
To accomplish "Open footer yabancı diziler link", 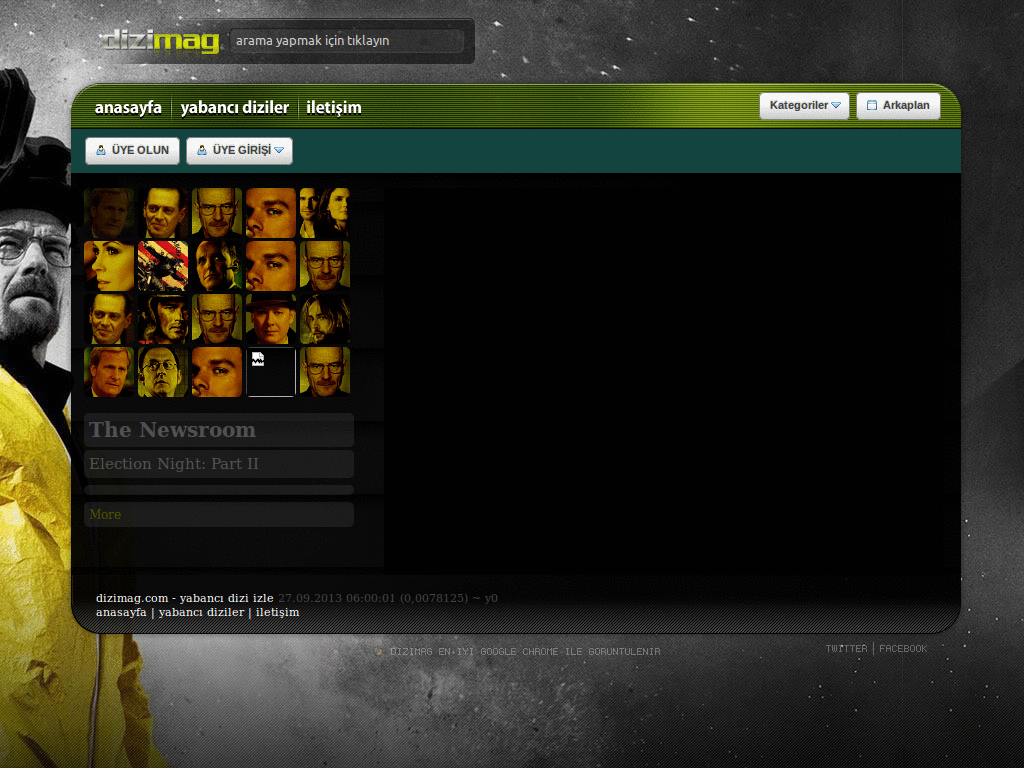I will (201, 612).
